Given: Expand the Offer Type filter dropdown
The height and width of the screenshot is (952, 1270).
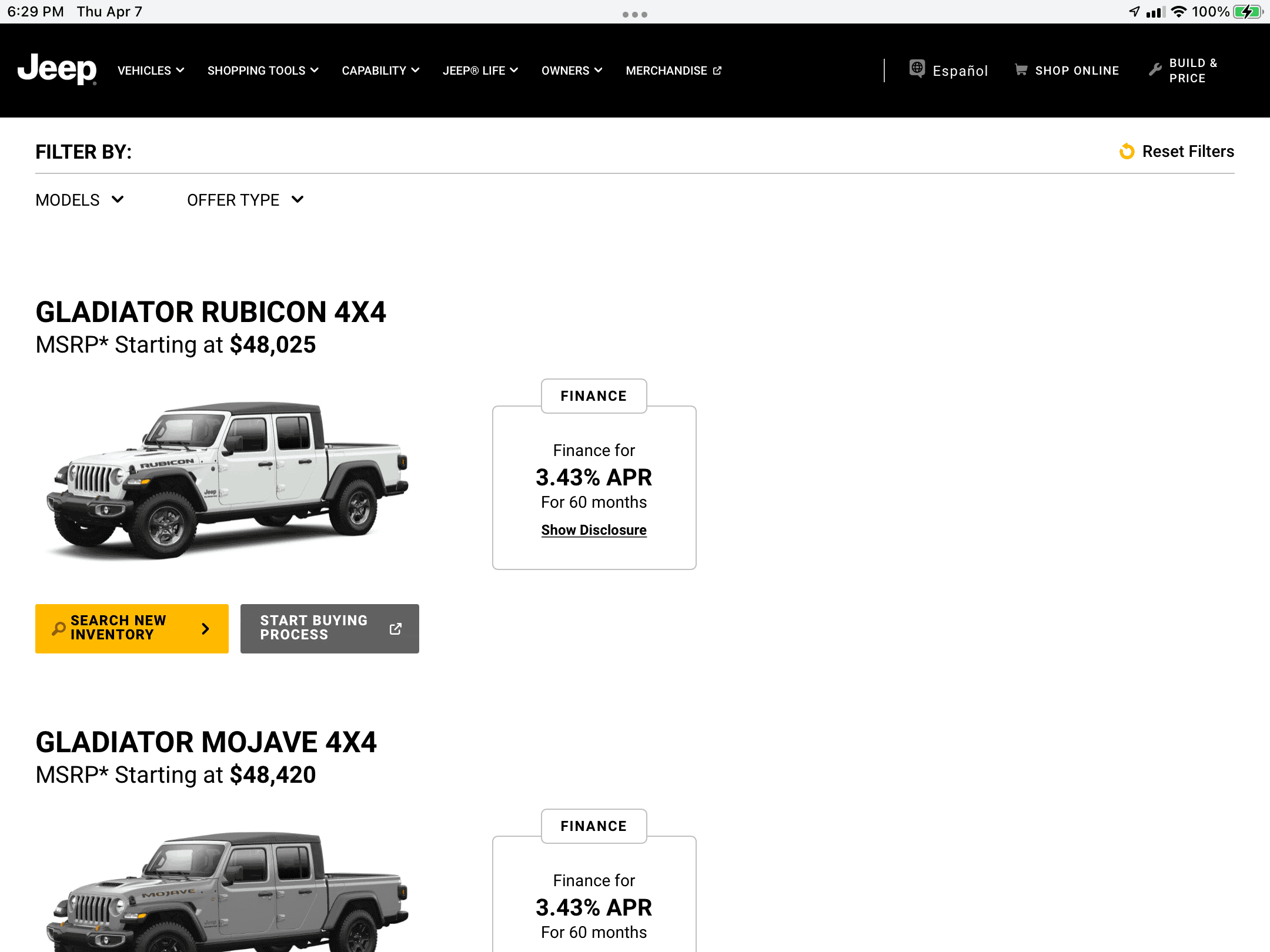Looking at the screenshot, I should point(246,200).
